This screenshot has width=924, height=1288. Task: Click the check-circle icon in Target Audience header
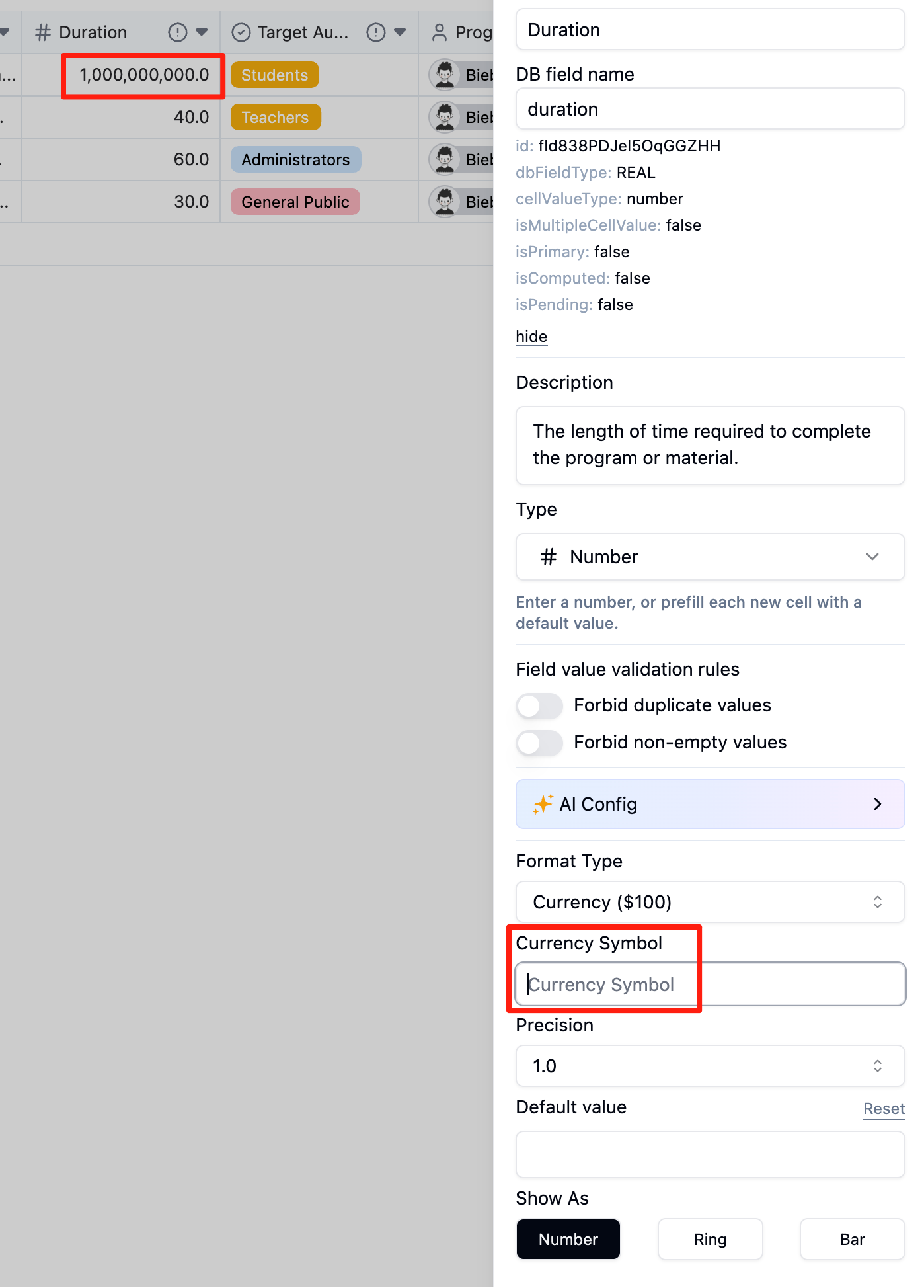click(241, 32)
